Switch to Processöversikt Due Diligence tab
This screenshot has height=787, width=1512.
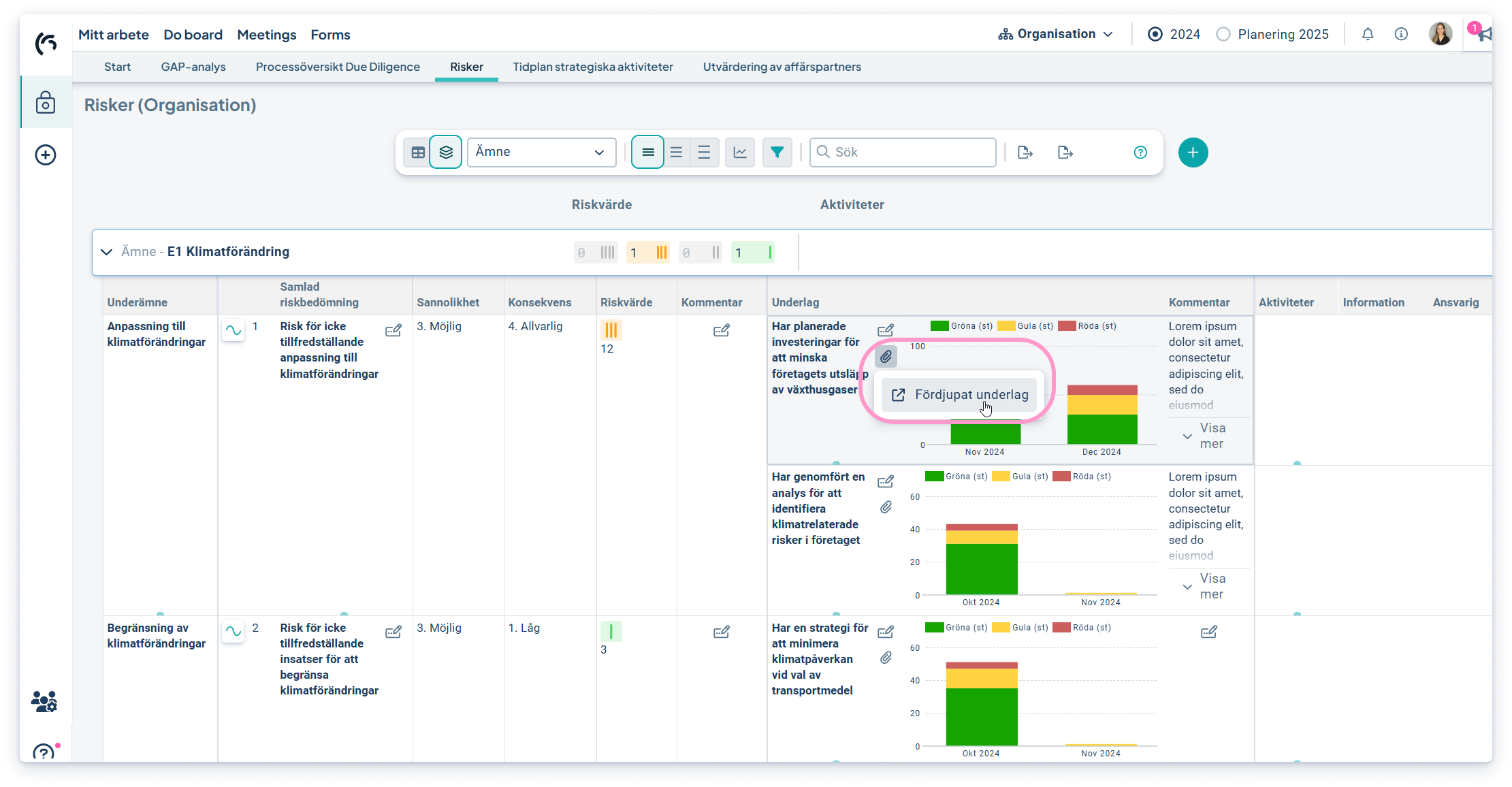(338, 67)
